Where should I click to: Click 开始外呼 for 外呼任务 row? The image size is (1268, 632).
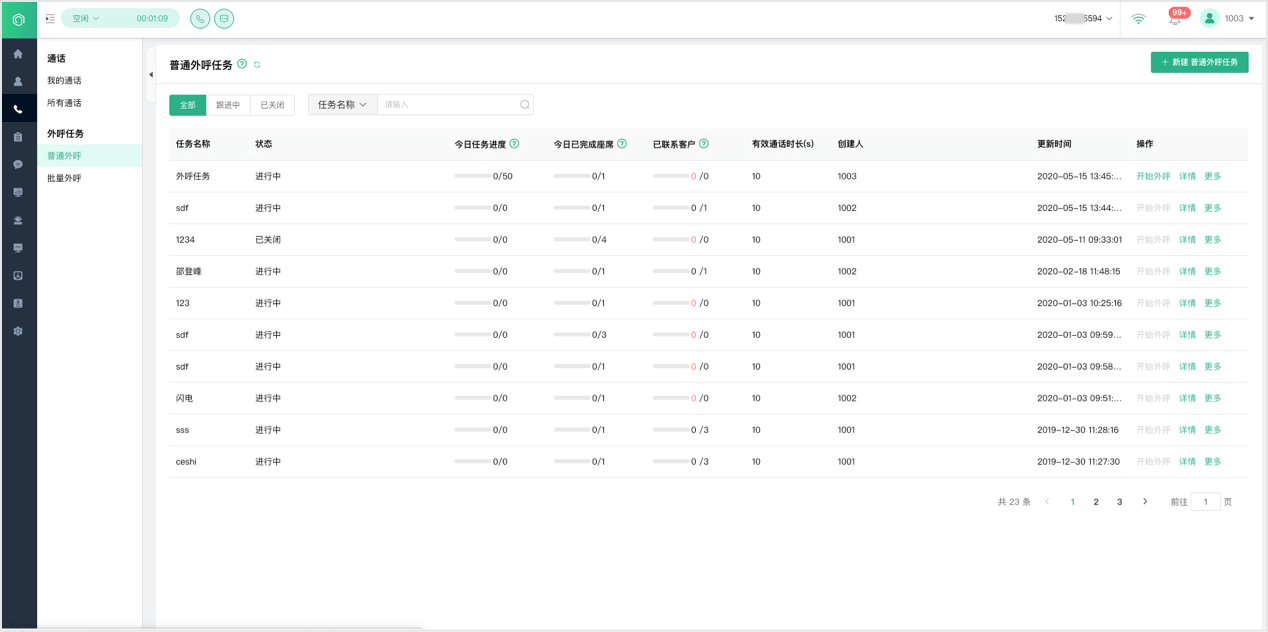click(x=1153, y=176)
